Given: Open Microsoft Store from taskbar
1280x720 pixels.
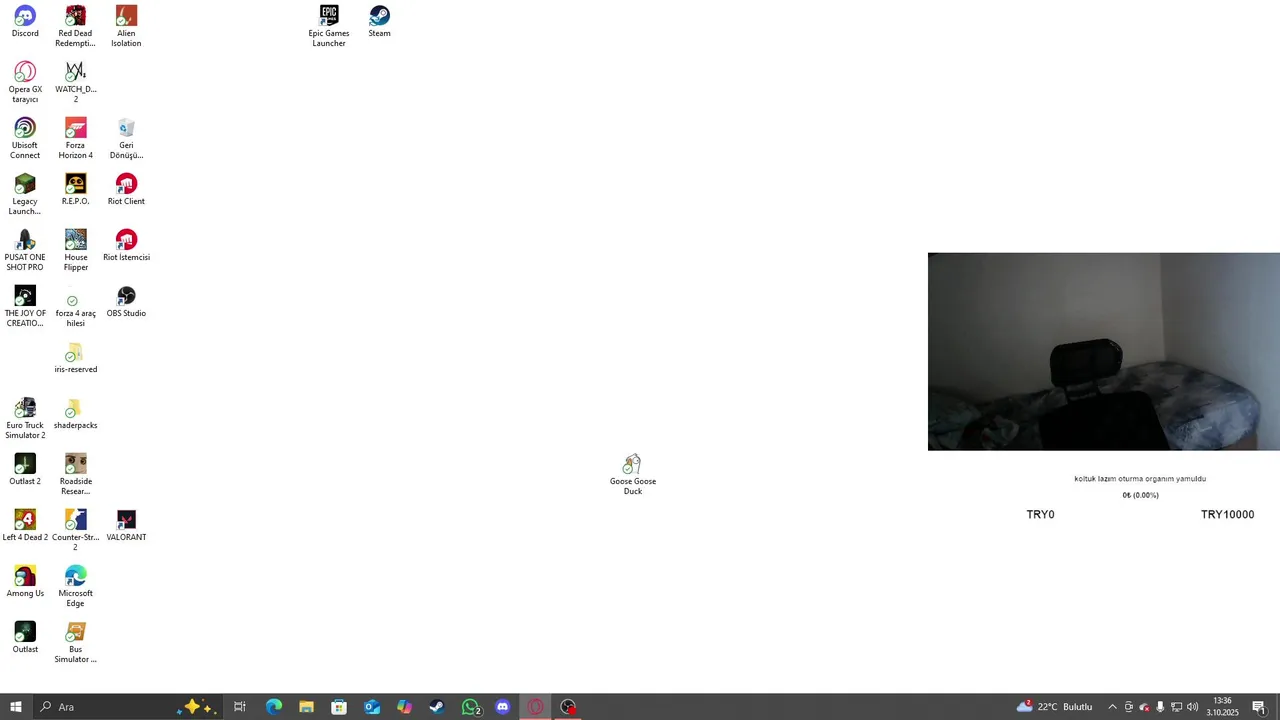Looking at the screenshot, I should pyautogui.click(x=339, y=707).
